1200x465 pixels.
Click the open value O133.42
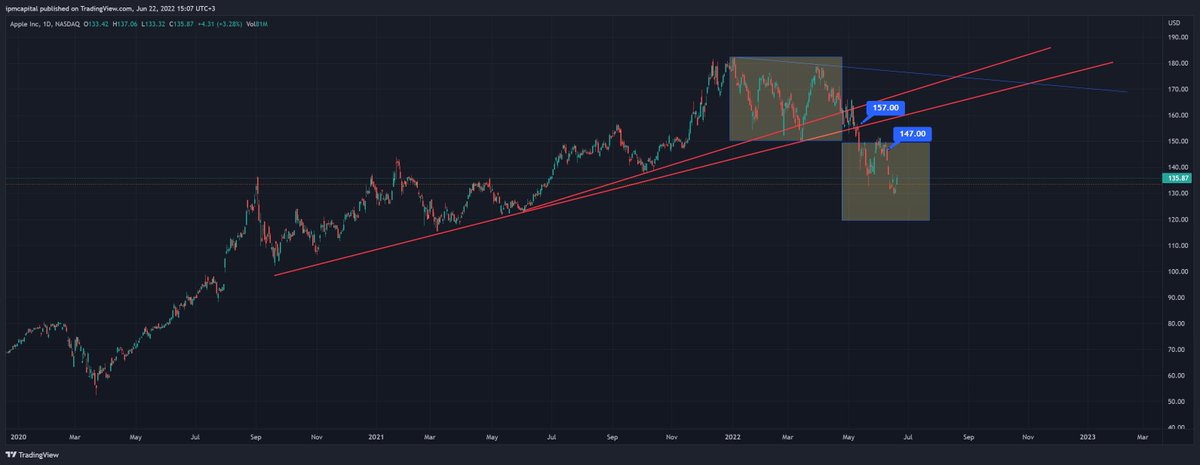(x=96, y=25)
